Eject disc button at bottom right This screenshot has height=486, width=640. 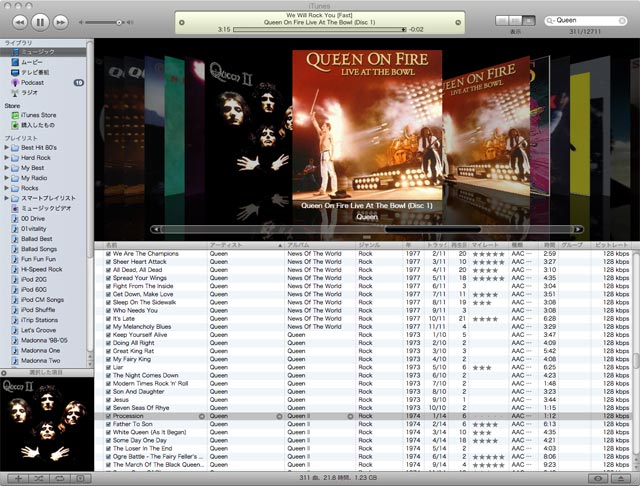pos(621,478)
